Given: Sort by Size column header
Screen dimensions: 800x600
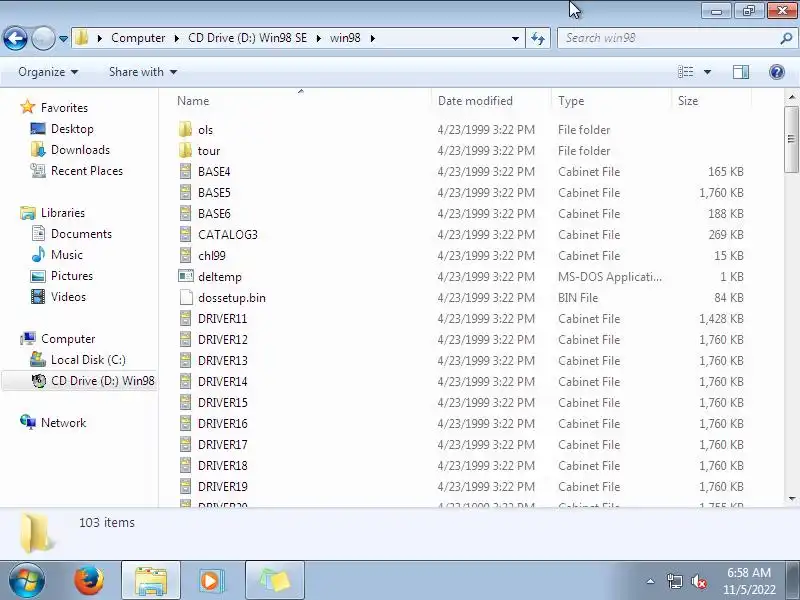Looking at the screenshot, I should tap(688, 101).
